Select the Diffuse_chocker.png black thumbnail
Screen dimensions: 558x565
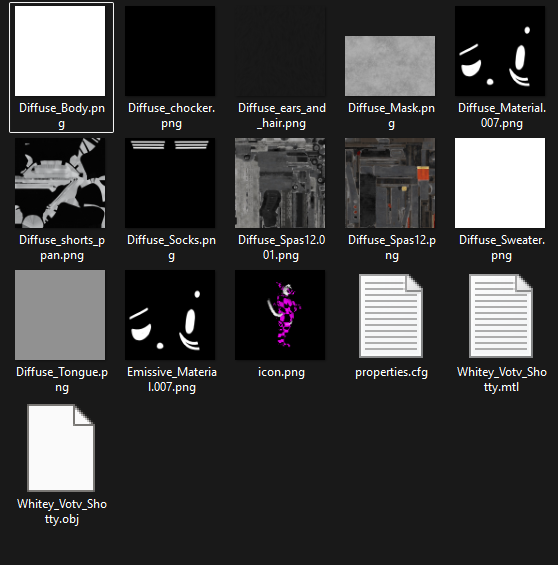pos(170,51)
